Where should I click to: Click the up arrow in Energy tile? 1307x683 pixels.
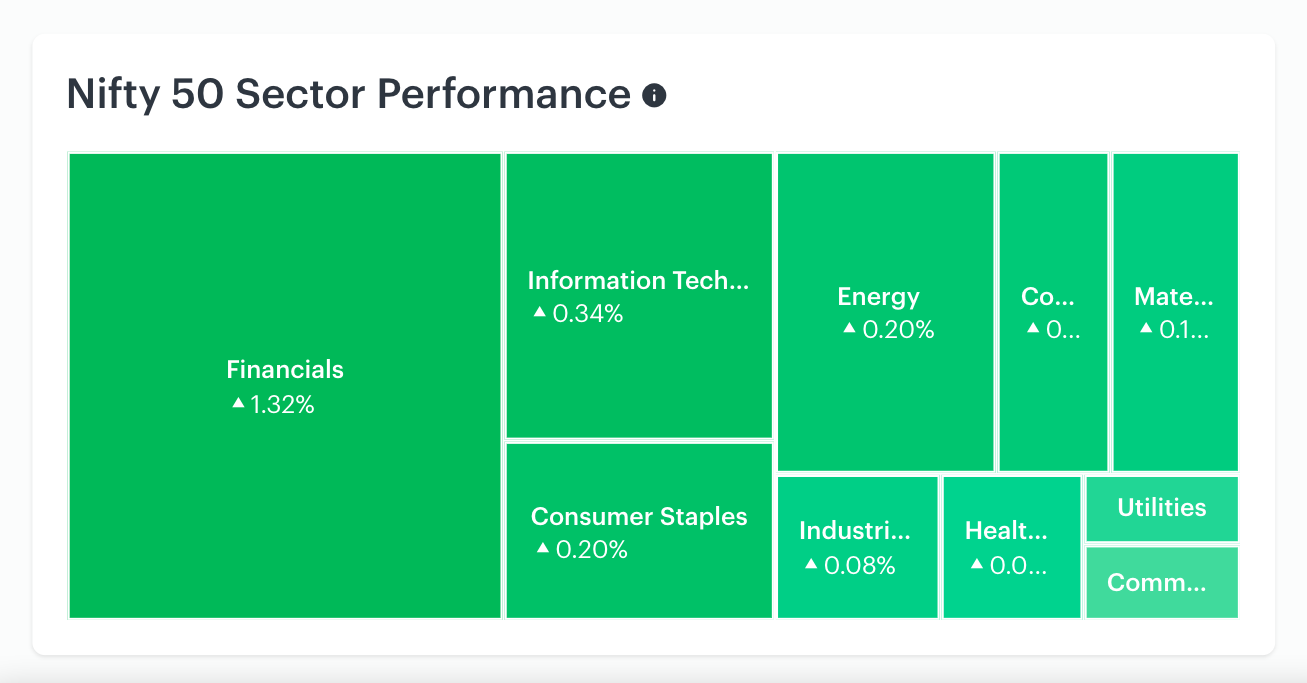(x=849, y=327)
